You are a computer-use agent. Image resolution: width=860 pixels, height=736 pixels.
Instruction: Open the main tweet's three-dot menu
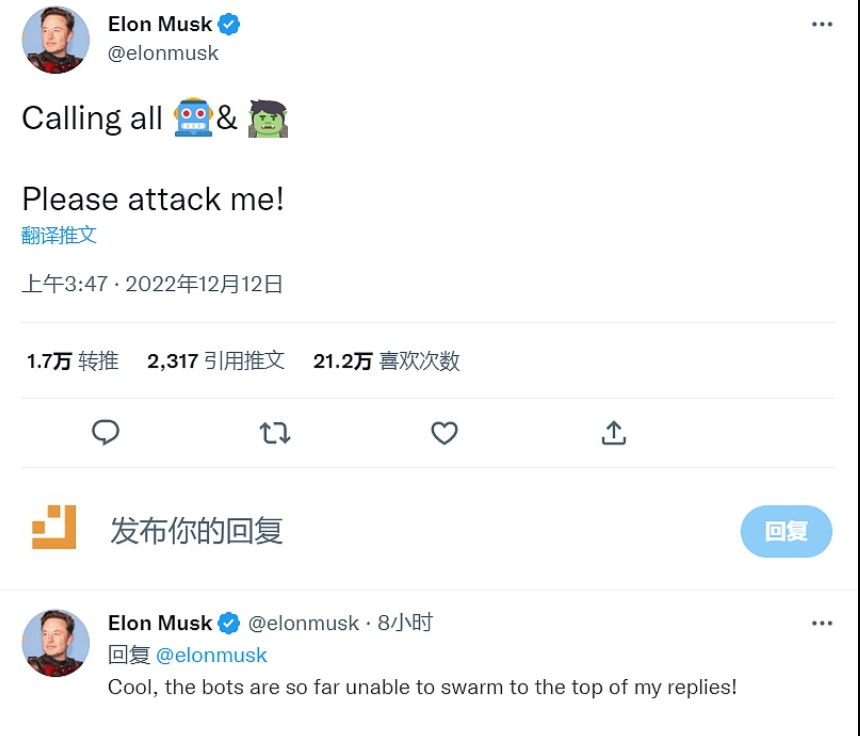pos(822,24)
